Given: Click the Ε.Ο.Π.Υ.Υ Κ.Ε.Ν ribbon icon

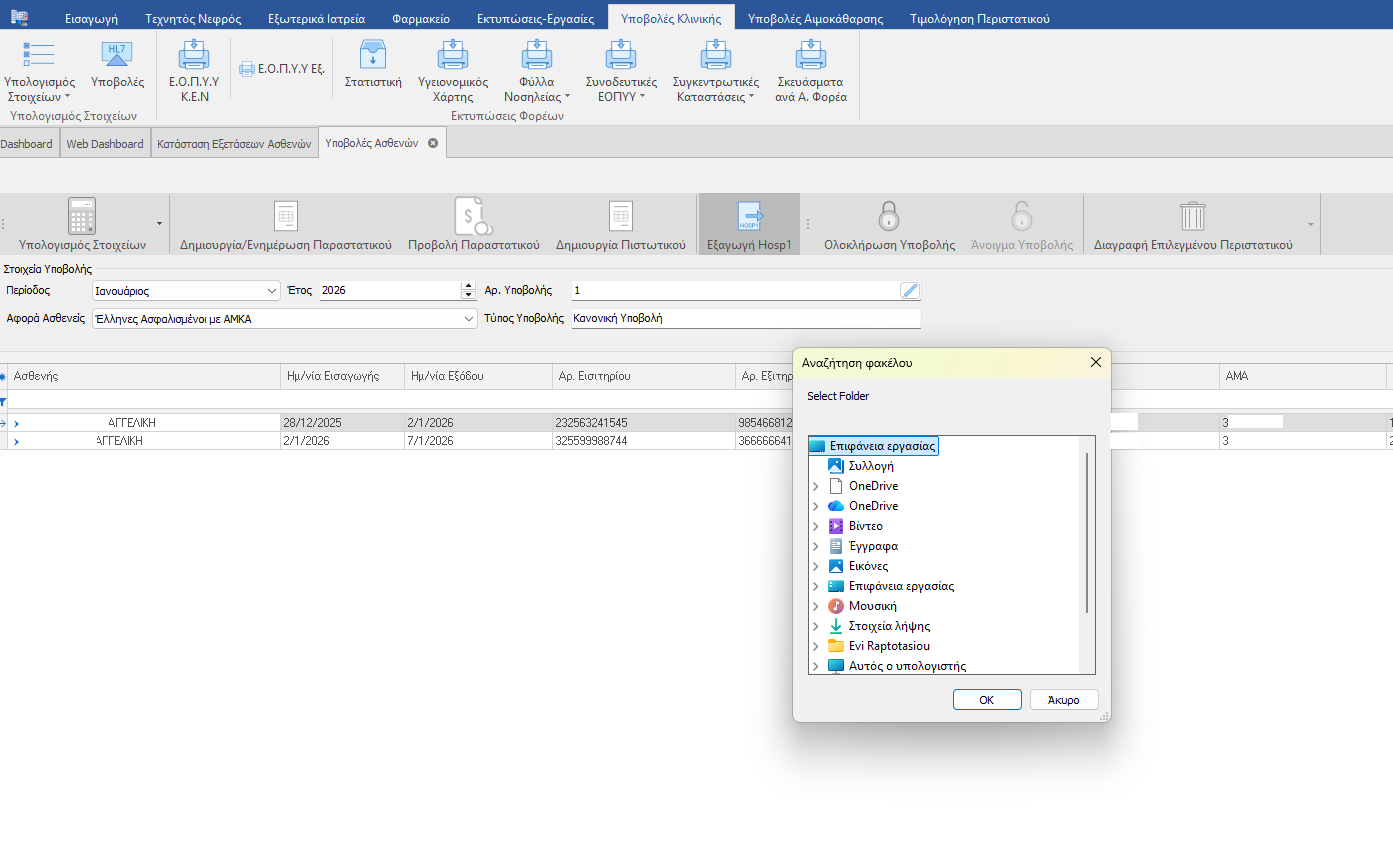Looking at the screenshot, I should click(194, 56).
